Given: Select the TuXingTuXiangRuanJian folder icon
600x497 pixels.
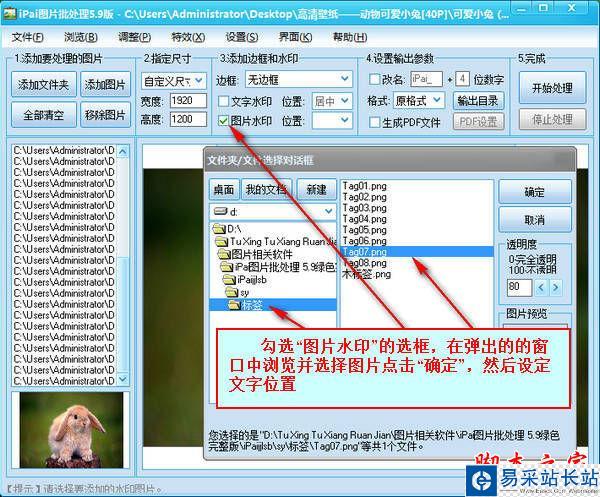Looking at the screenshot, I should point(222,242).
